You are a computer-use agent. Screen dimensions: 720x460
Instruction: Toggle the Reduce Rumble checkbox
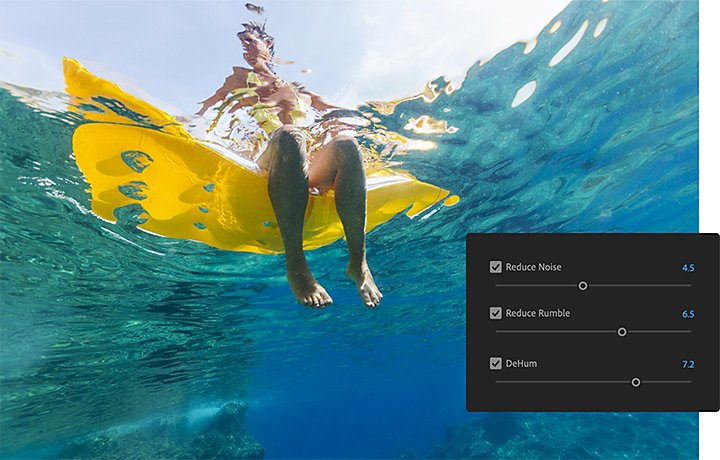495,314
